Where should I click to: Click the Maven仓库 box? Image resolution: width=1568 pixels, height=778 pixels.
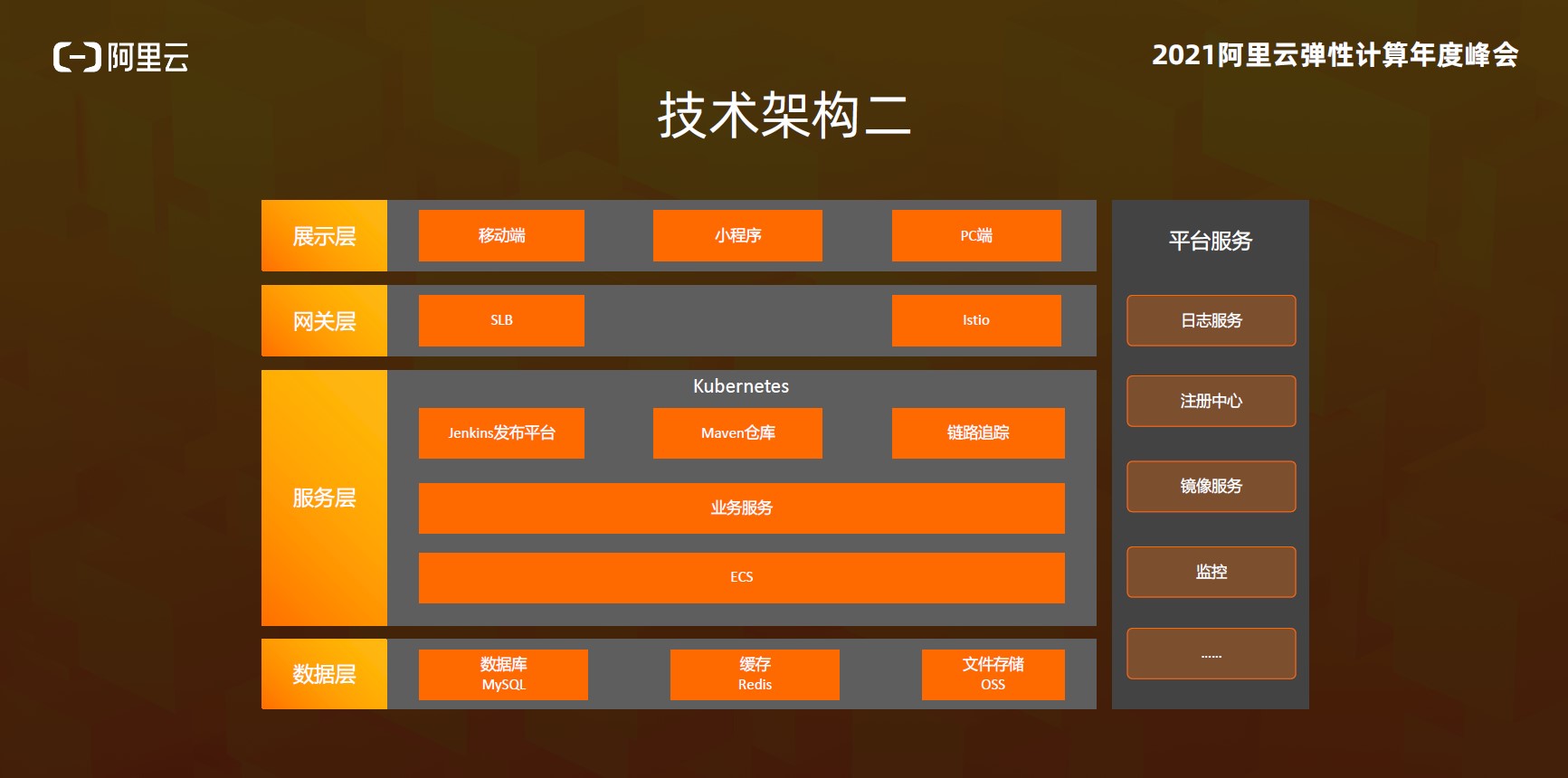tap(737, 433)
